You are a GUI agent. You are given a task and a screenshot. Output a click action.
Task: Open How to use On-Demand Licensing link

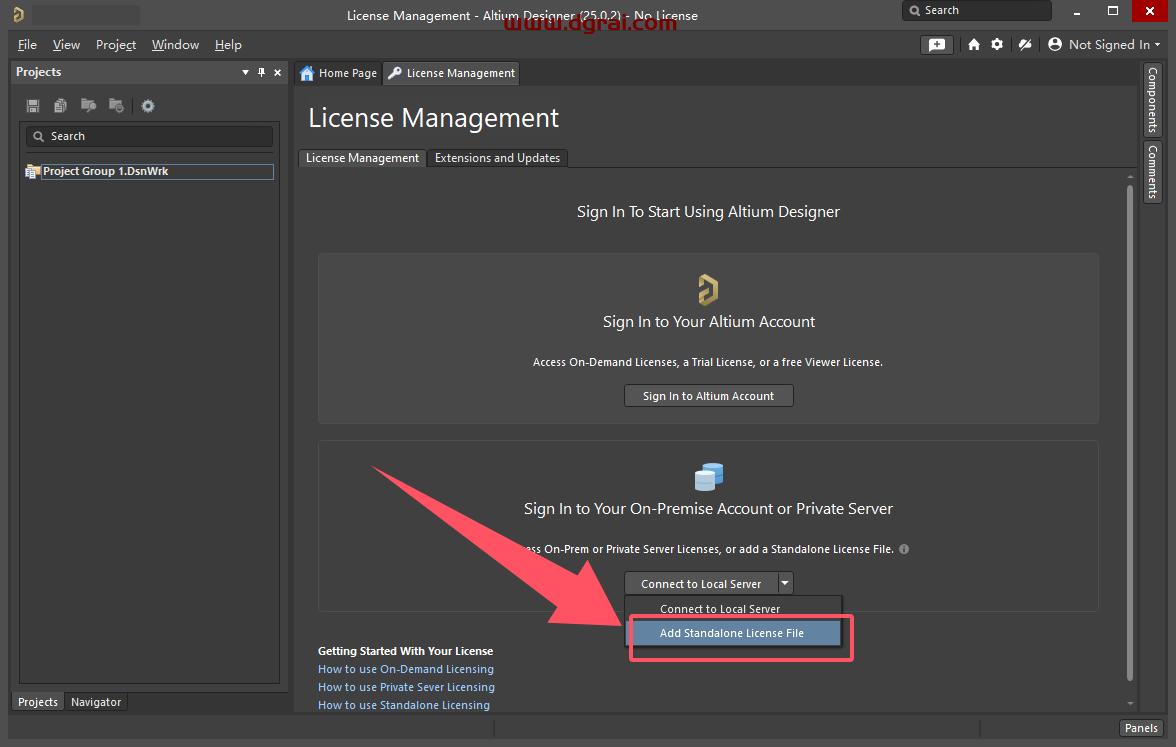click(x=406, y=669)
